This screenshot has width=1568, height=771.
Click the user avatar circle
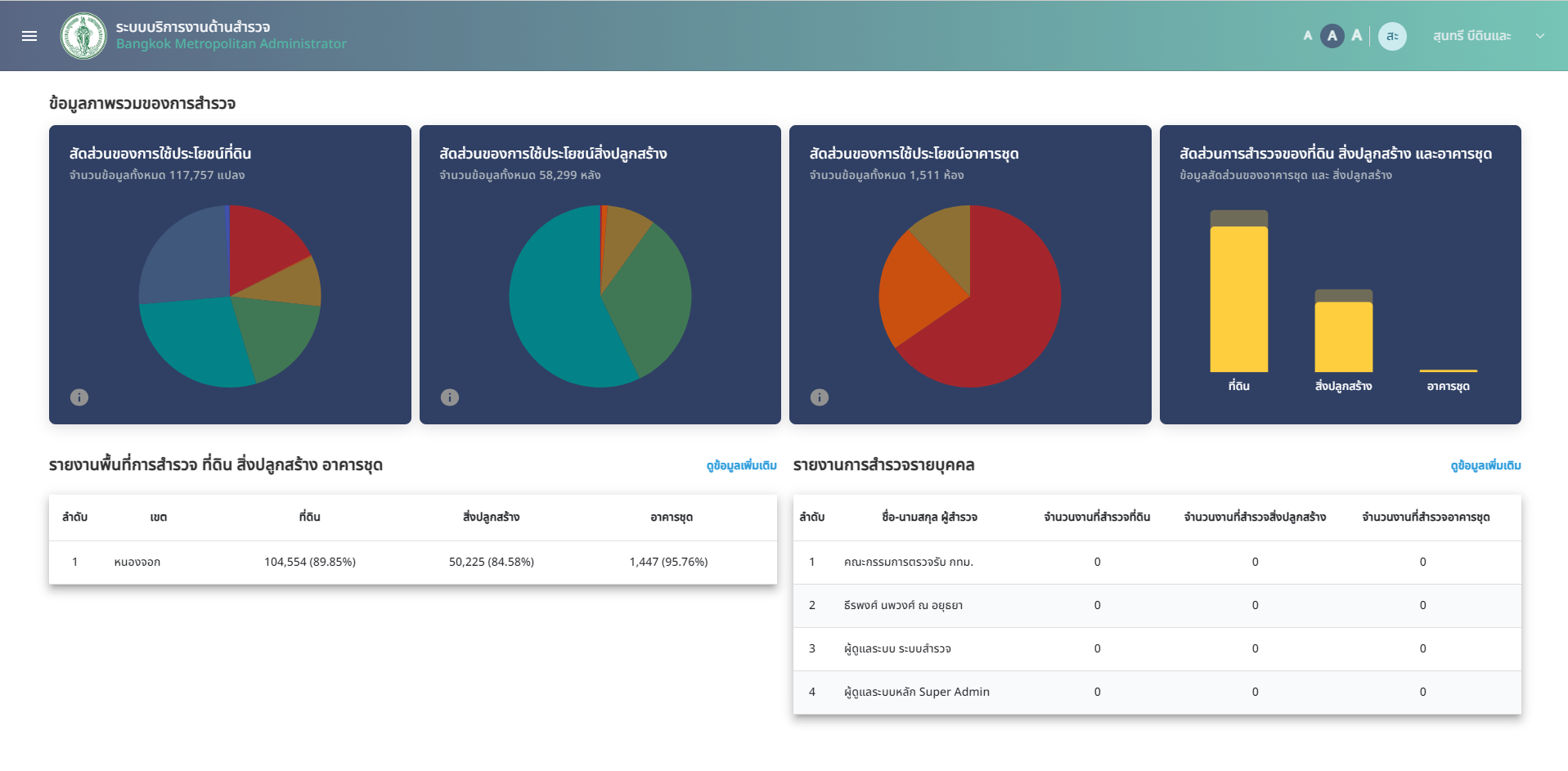(1392, 36)
